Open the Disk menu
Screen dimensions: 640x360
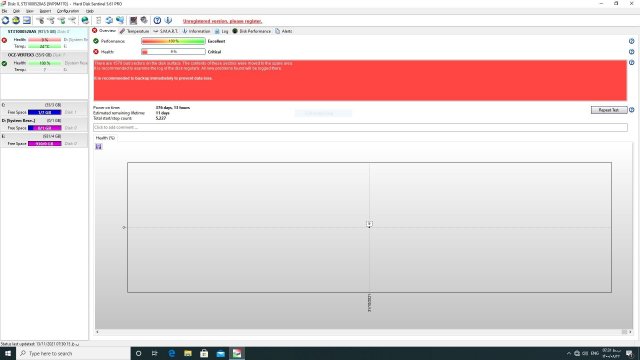point(16,11)
